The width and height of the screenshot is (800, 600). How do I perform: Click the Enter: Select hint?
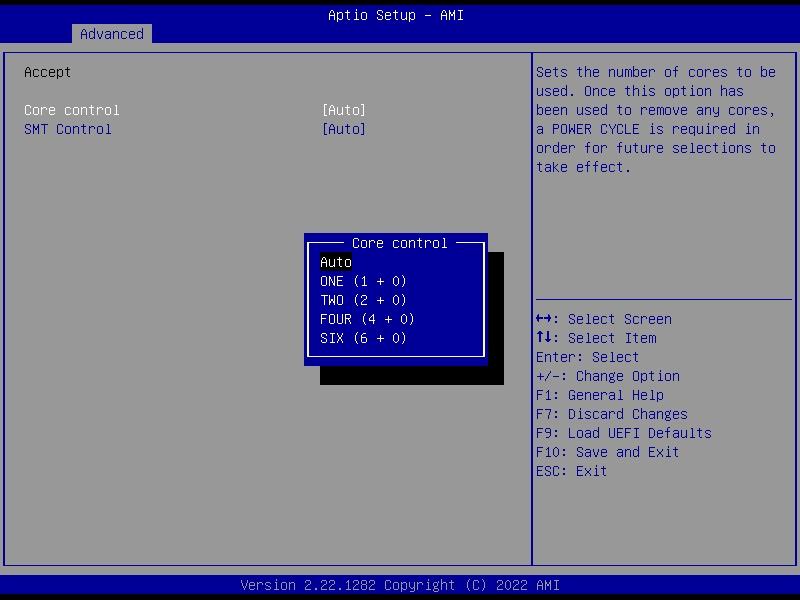[587, 357]
